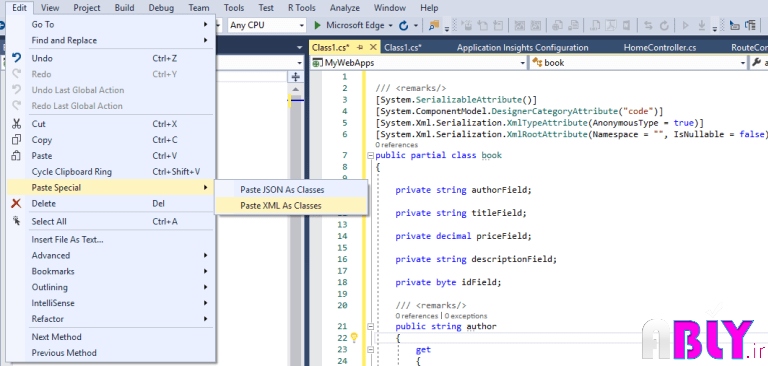Open the Project menu
768x366 pixels.
tap(87, 8)
